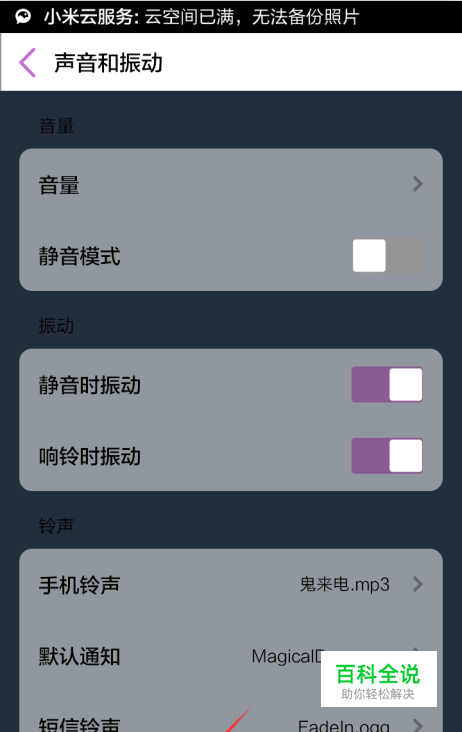Select the 鬼来电.mp3 ringtone value
462x732 pixels.
coord(344,584)
